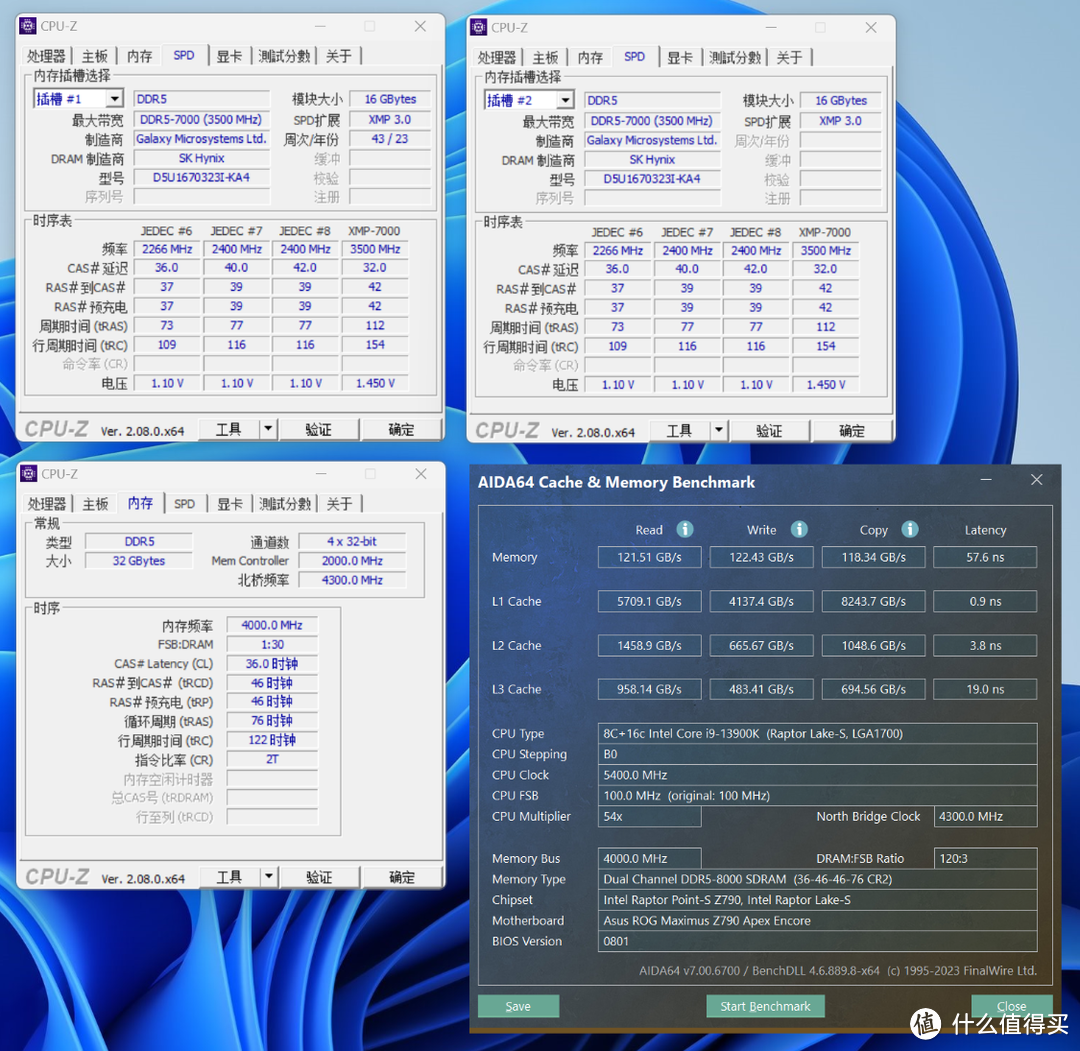Click 型号 D5U1670323I-KA4 in slot #1 window

coord(201,178)
